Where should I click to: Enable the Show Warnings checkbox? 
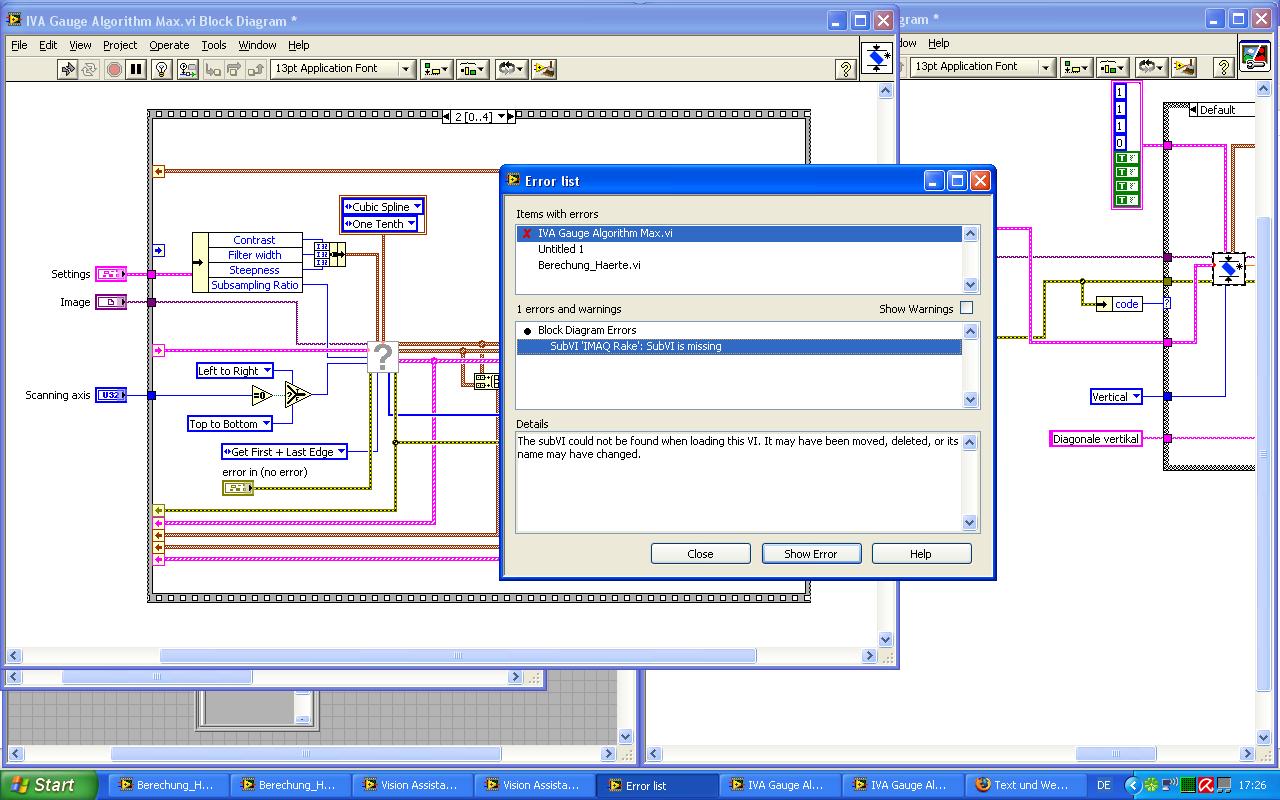[966, 309]
